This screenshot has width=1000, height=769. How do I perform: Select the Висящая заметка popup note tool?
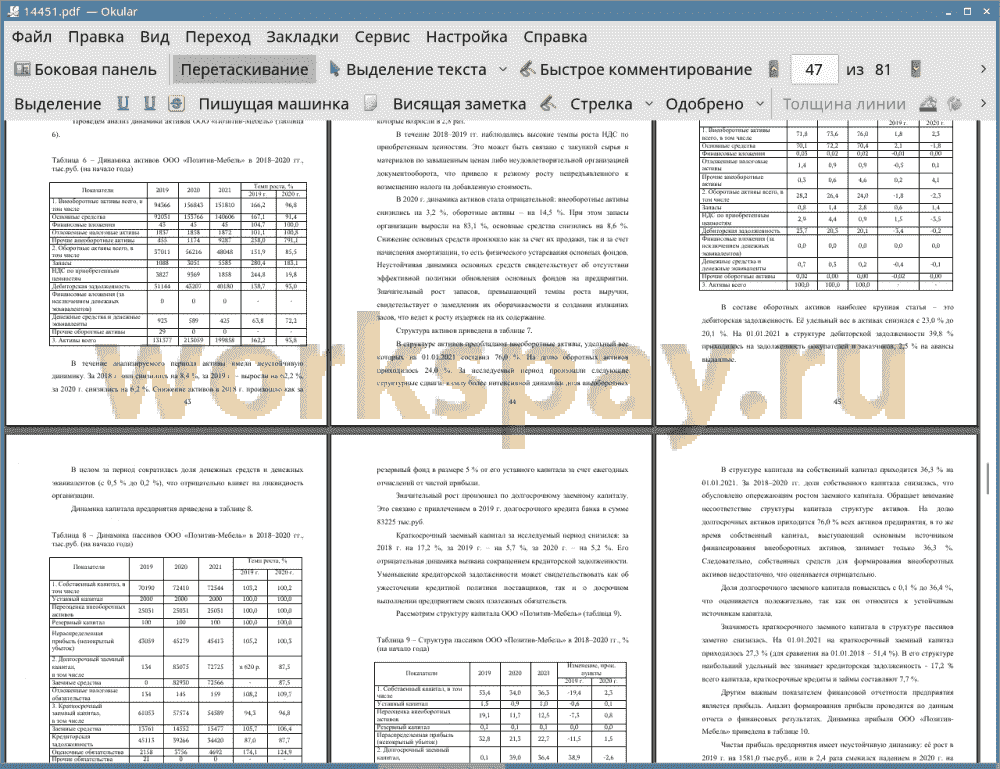coord(459,104)
